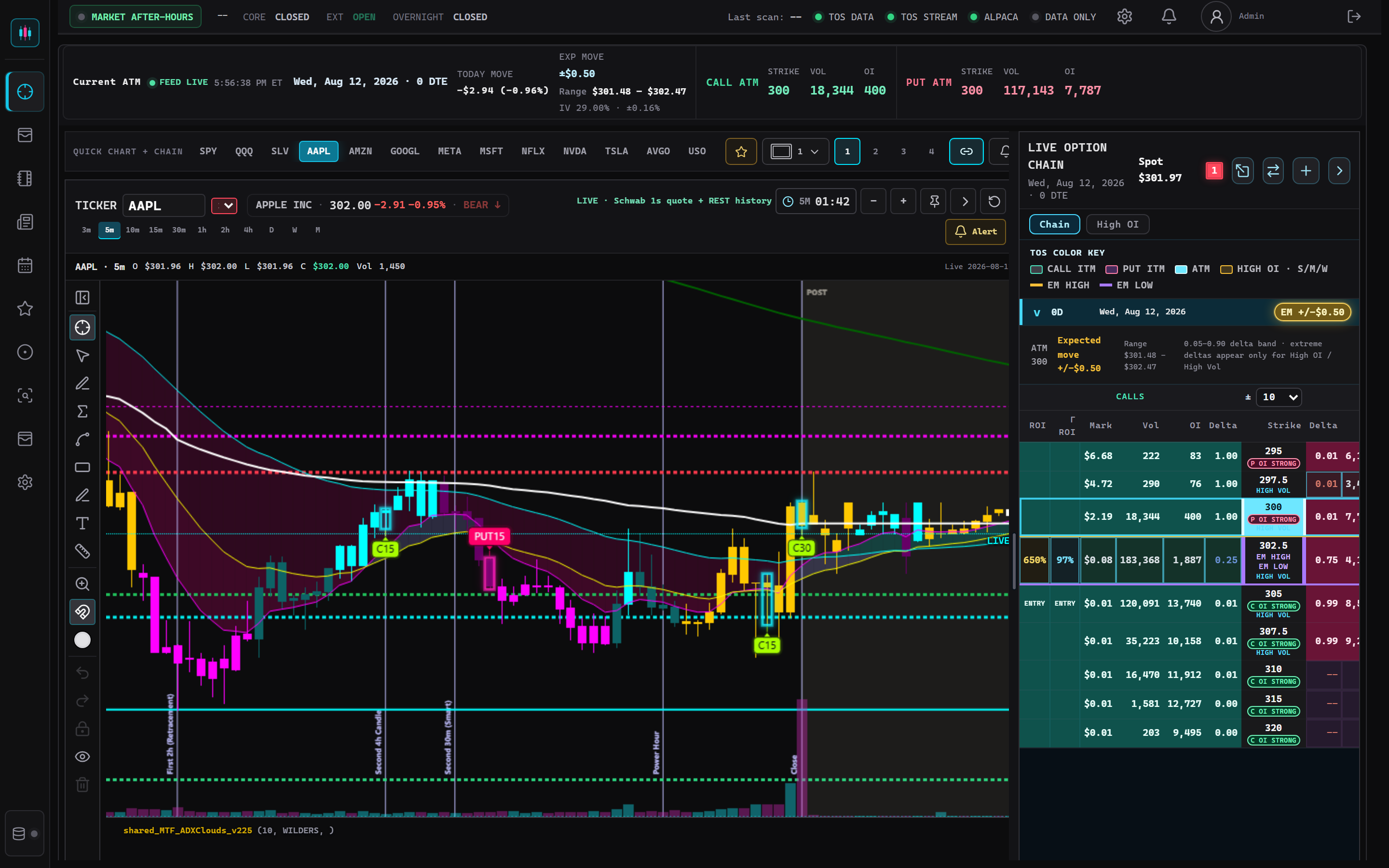The height and width of the screenshot is (868, 1389).
Task: Toggle the magnet snap mode
Action: (82, 612)
